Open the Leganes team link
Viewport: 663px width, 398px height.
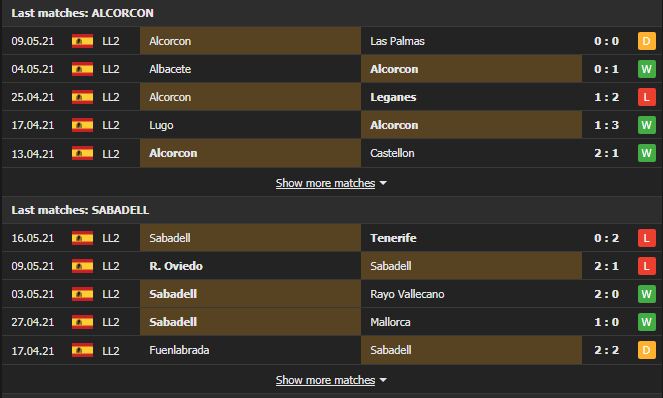[x=393, y=97]
